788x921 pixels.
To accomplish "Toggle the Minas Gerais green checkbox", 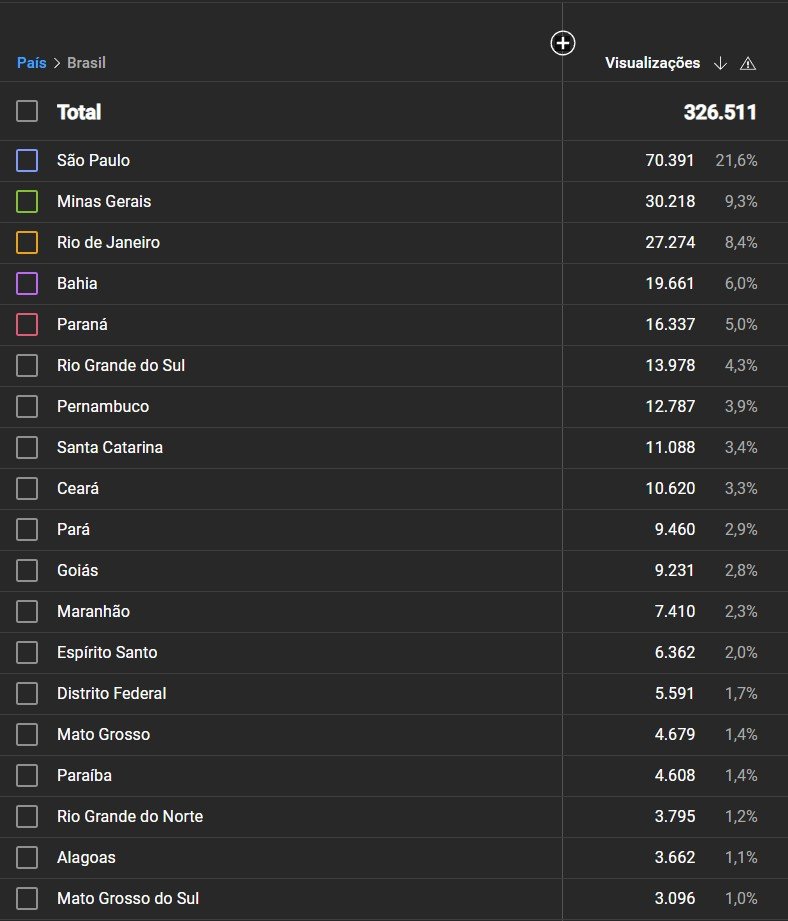I will (27, 201).
